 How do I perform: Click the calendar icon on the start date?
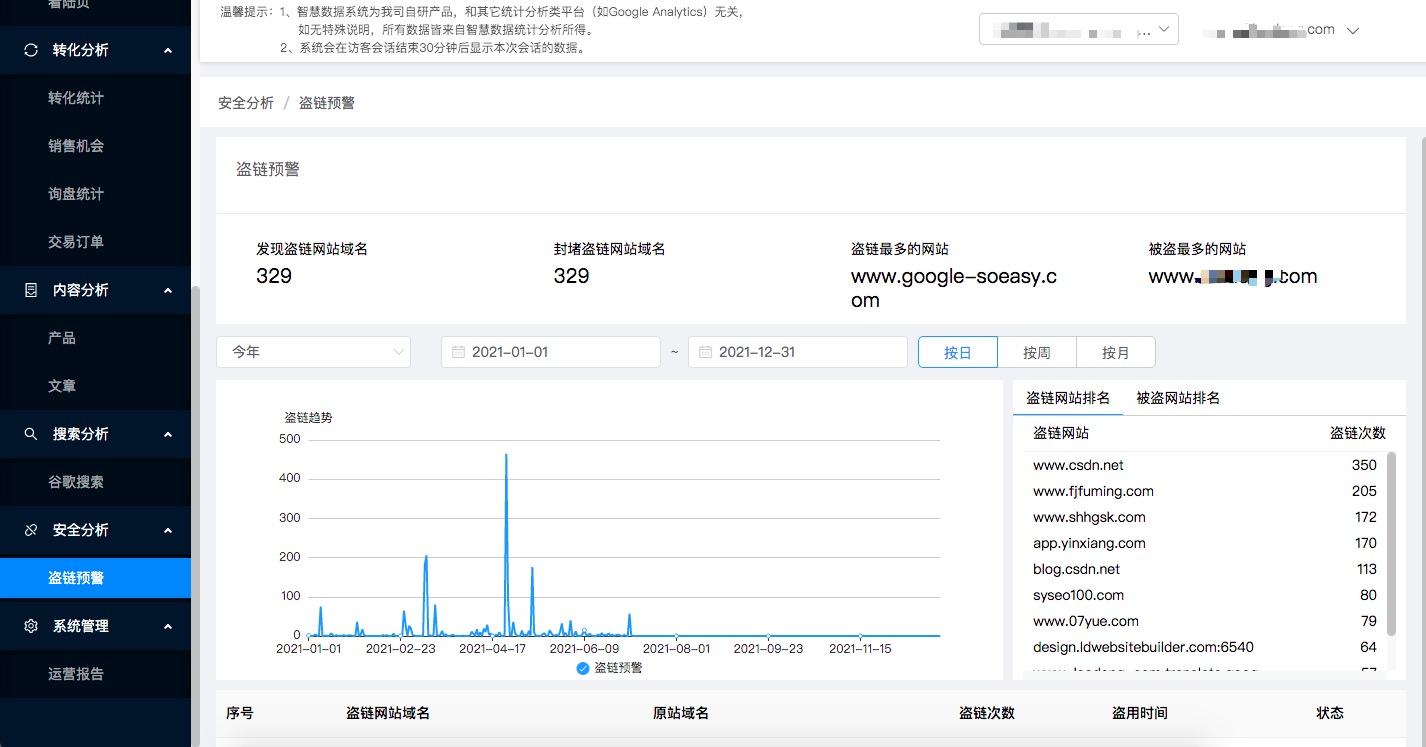[459, 351]
